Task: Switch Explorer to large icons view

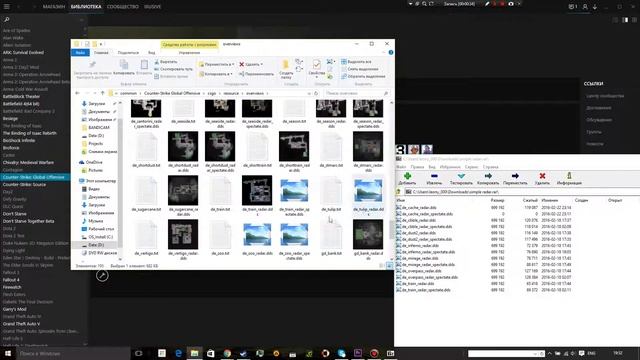Action: [x=389, y=266]
